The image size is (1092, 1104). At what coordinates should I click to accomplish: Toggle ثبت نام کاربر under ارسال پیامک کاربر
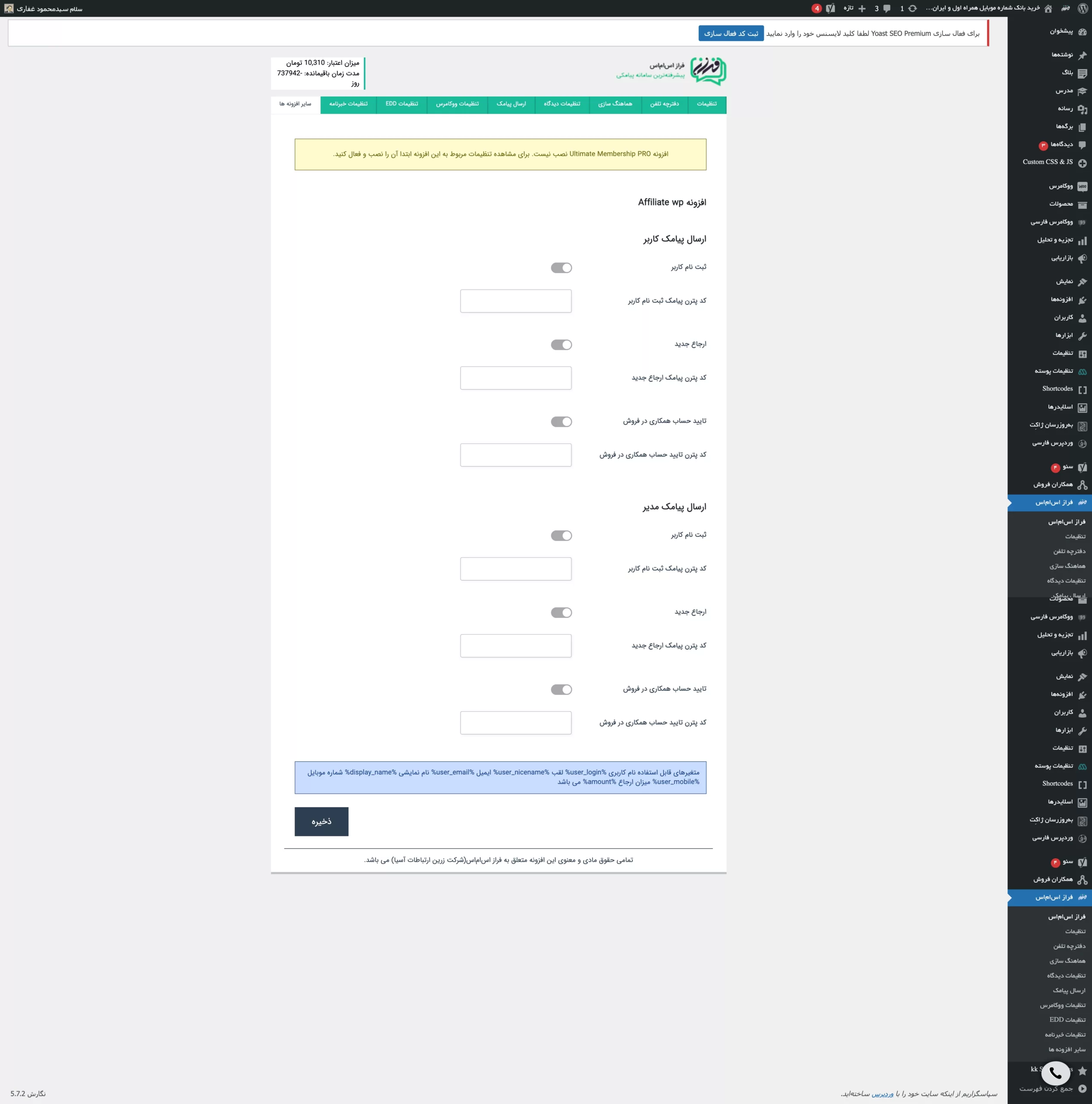561,267
